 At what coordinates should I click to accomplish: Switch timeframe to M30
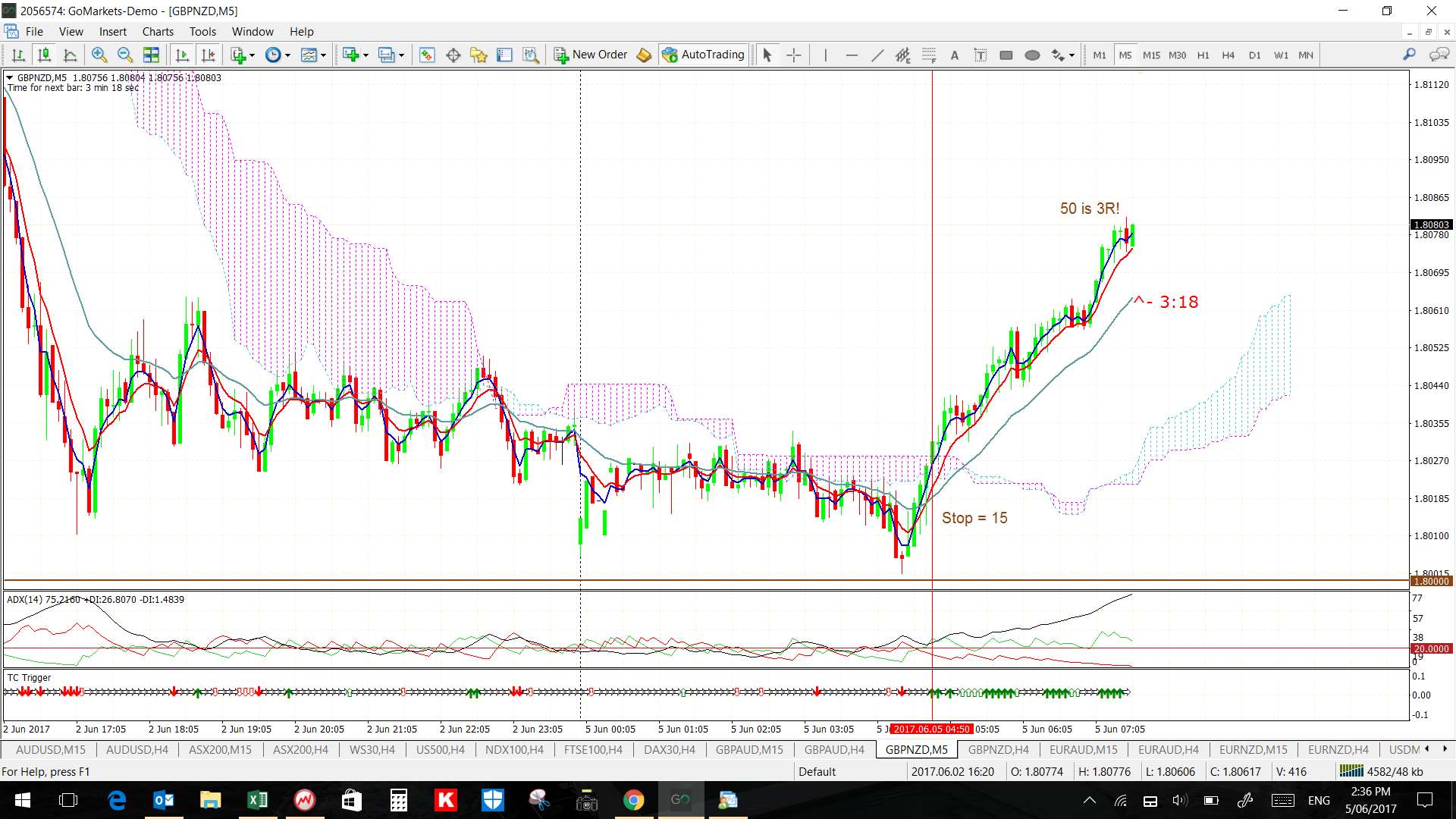pos(1177,55)
